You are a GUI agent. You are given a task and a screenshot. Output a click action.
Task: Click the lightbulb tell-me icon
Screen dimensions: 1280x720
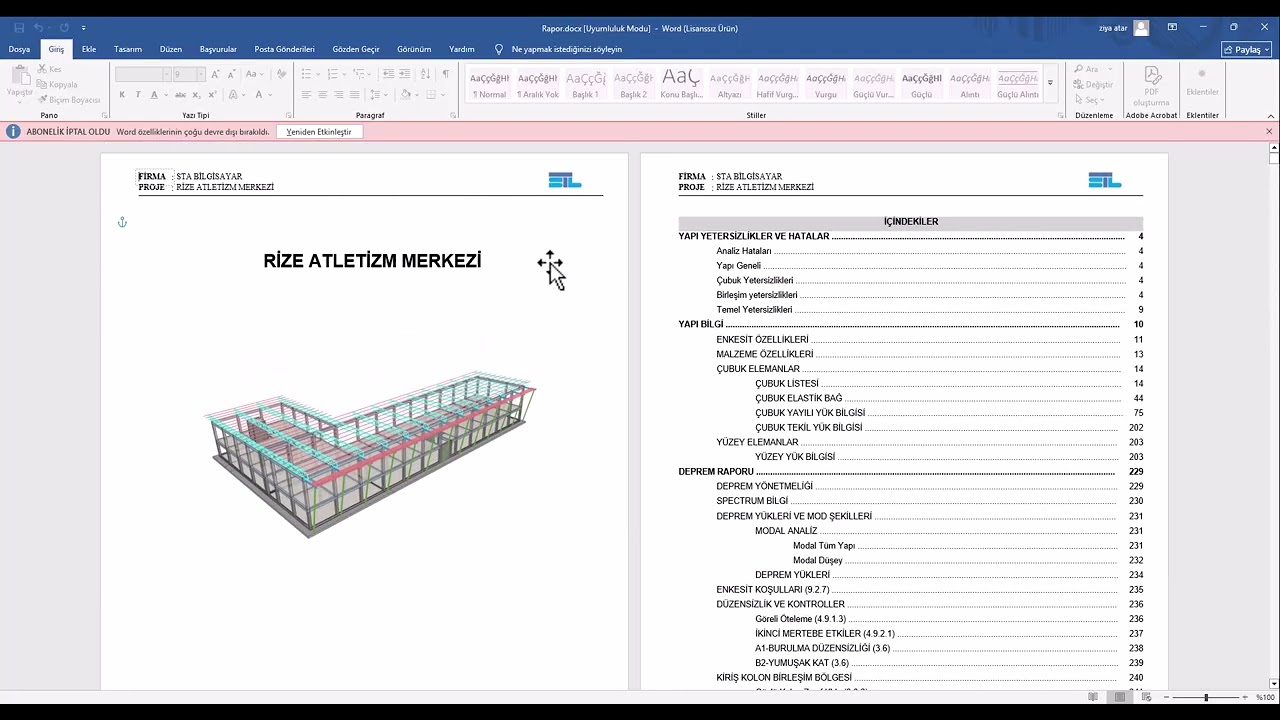pos(499,49)
